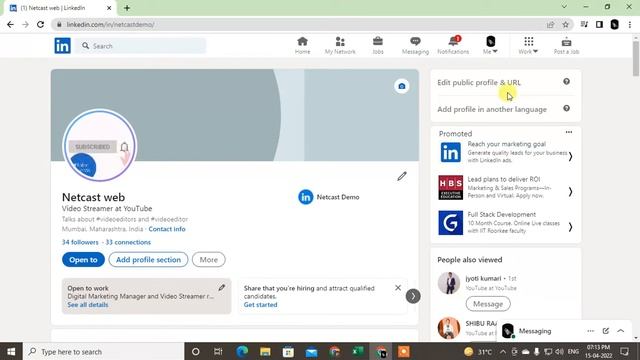Close the Netcast web LinkedIn tab
640x360 pixels.
(x=109, y=8)
